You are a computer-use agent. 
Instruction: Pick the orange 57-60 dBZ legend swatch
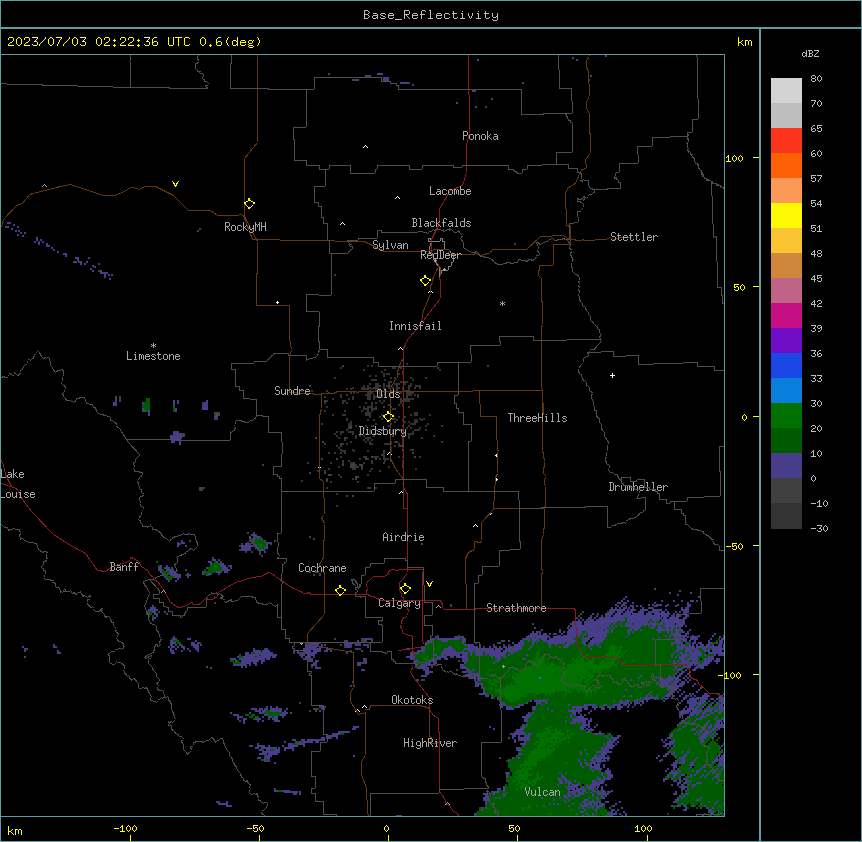coord(786,165)
